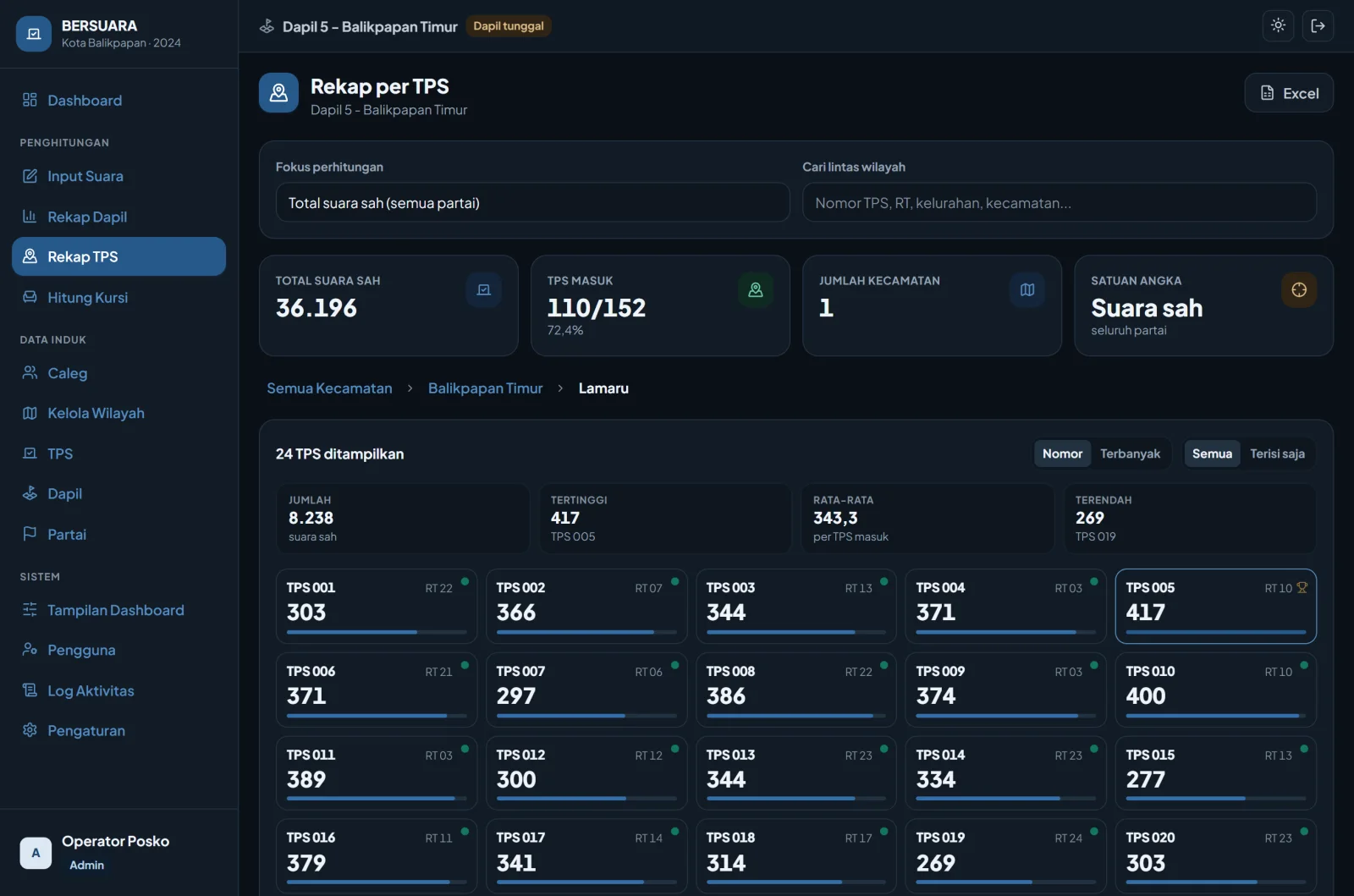1354x896 pixels.
Task: Select Rekap TPS menu item
Action: point(118,256)
